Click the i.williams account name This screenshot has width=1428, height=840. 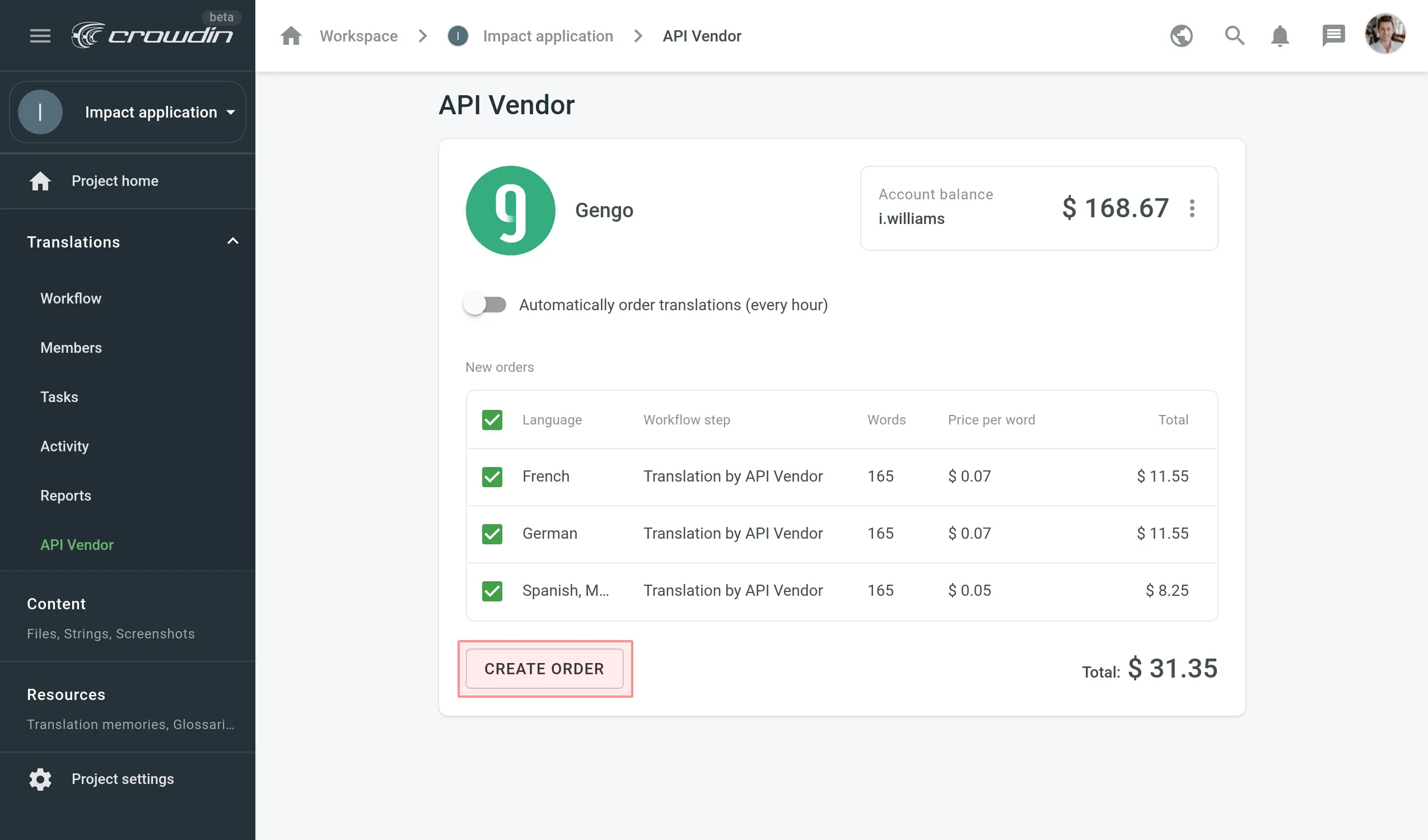(x=912, y=219)
